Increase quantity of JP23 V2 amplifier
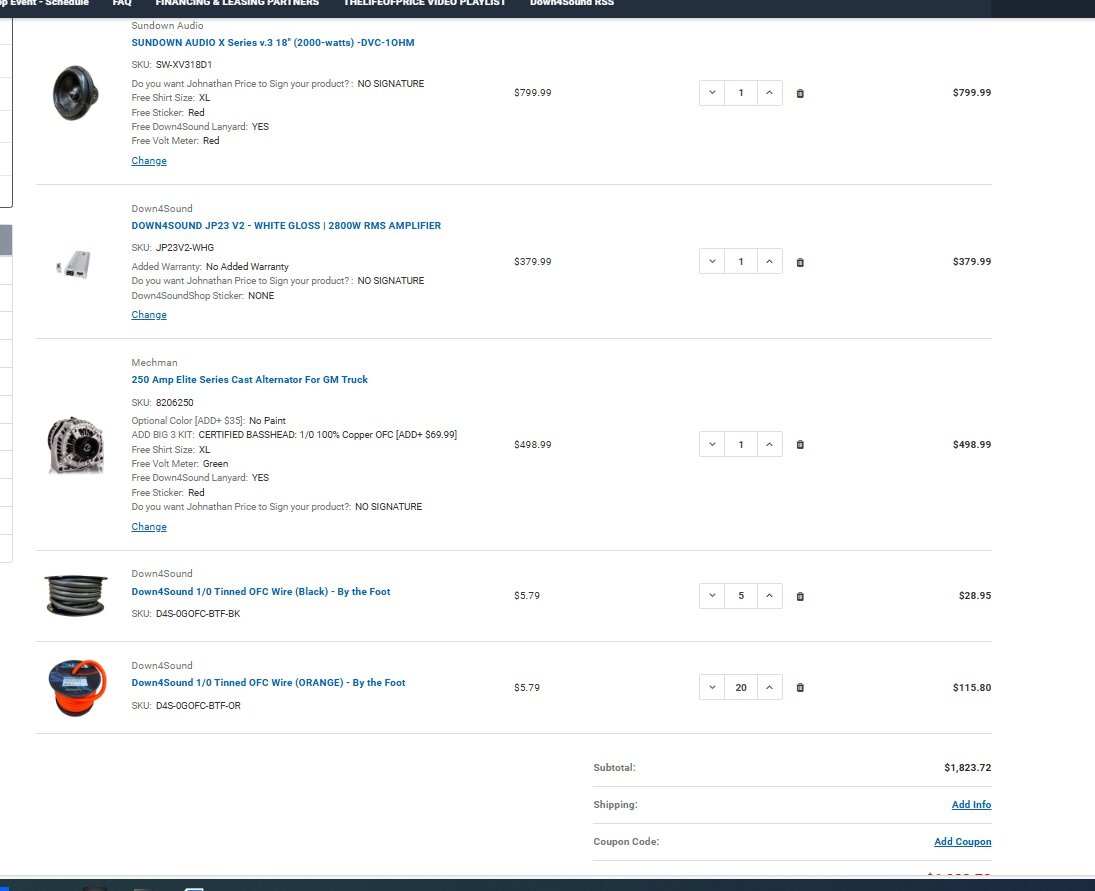Screen dimensions: 1095x891 tap(770, 261)
